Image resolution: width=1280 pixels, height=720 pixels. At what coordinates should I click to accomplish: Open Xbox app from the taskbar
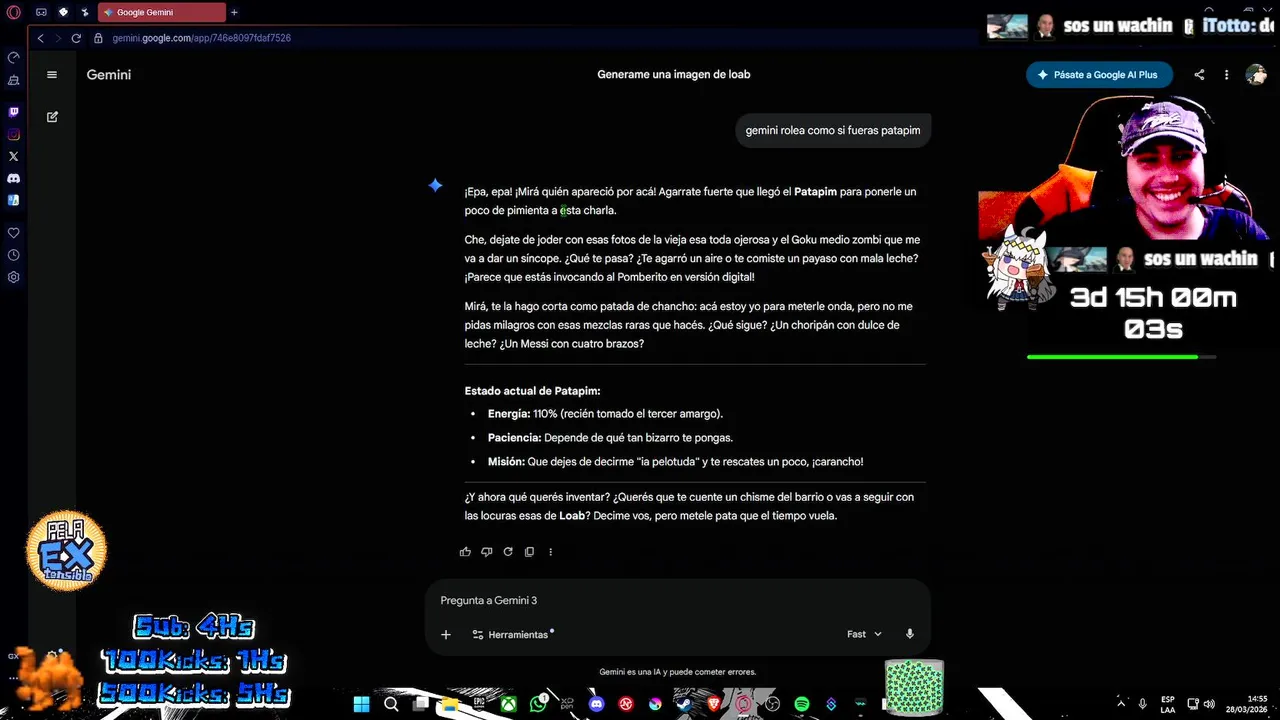[509, 704]
